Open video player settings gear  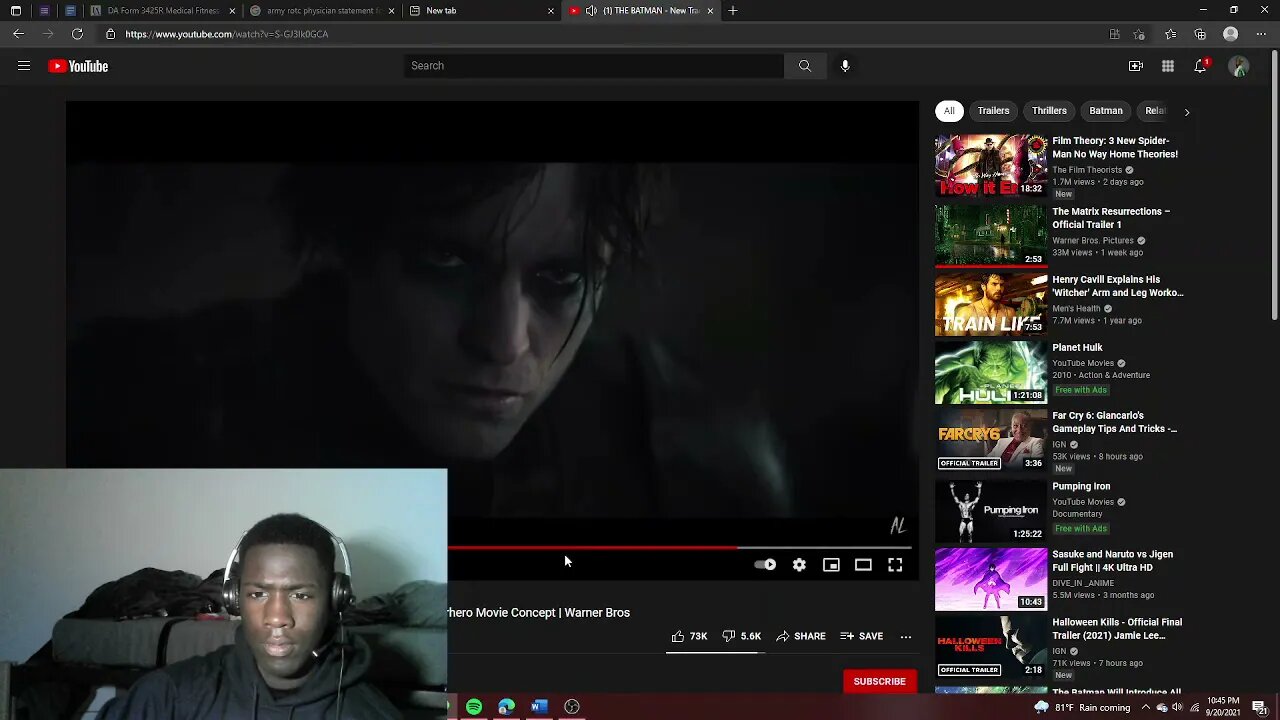tap(799, 565)
